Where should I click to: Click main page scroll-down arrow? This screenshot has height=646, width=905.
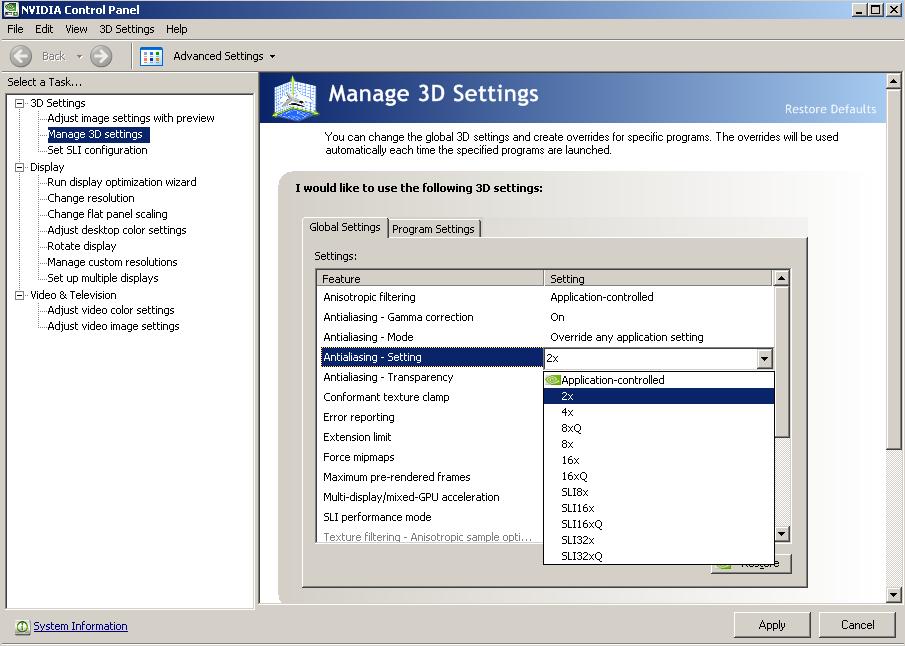point(893,594)
